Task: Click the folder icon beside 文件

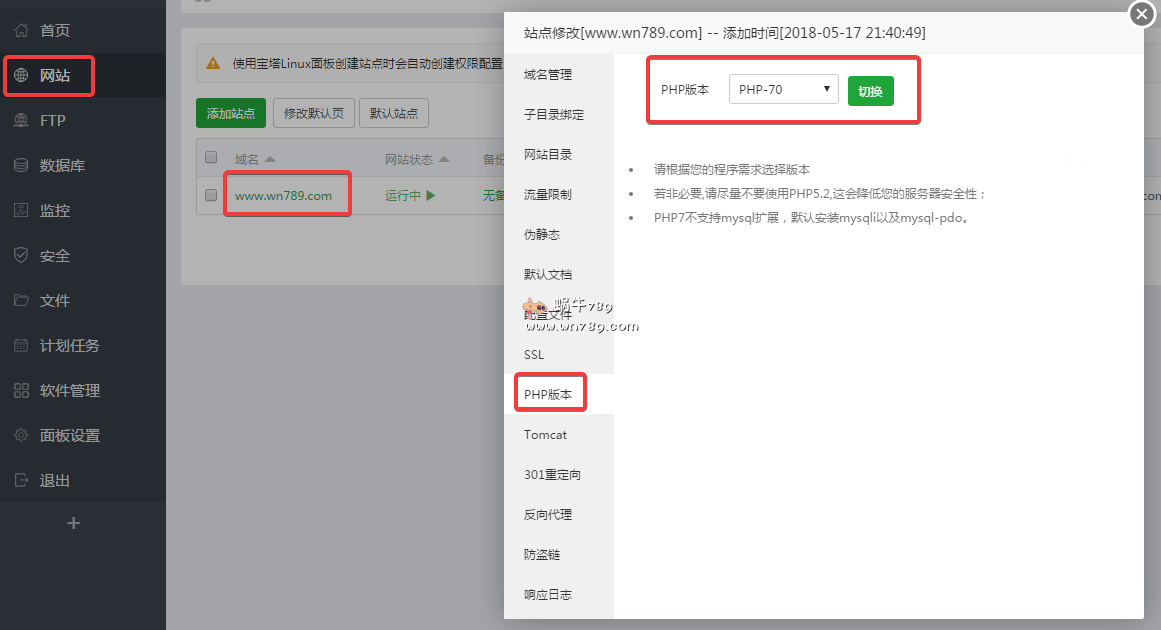Action: click(21, 301)
